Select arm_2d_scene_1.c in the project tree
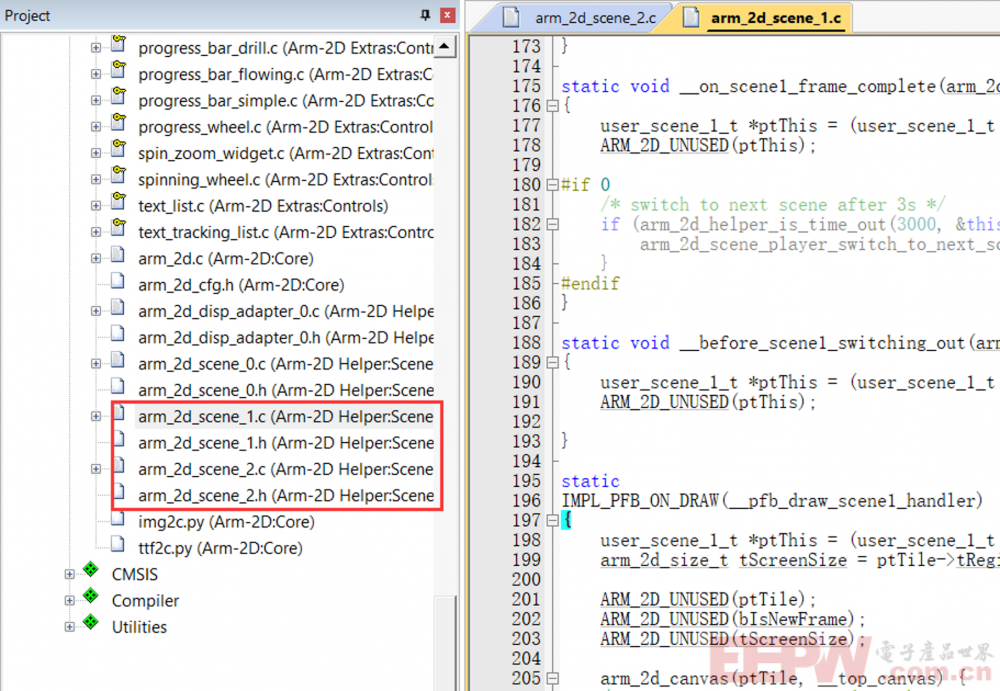 tap(285, 417)
